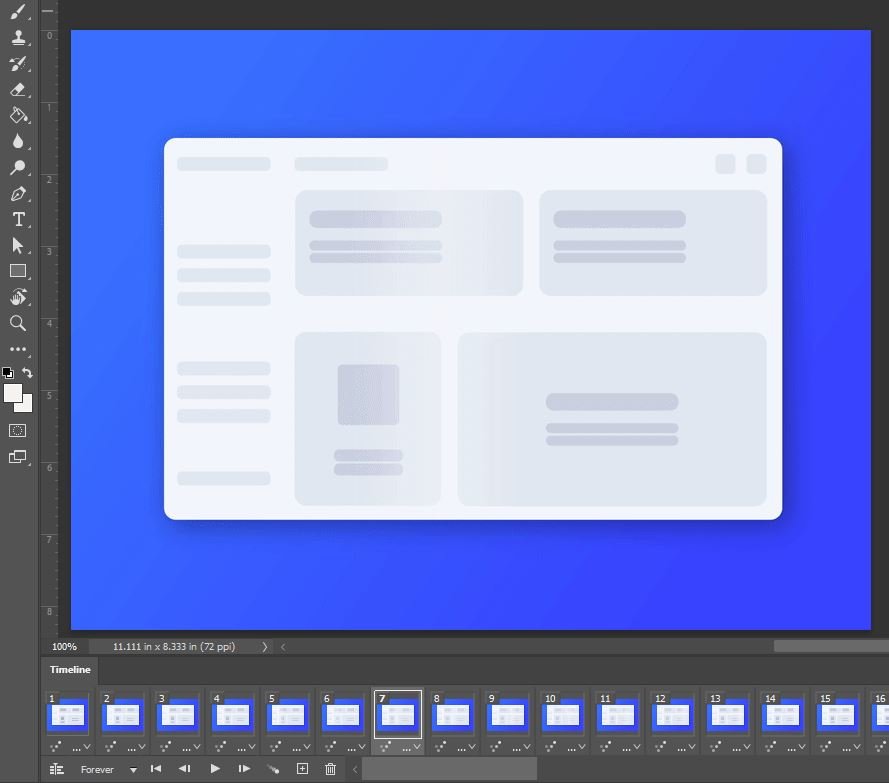Select the Horizontal Type tool
The width and height of the screenshot is (889, 783).
coord(18,219)
